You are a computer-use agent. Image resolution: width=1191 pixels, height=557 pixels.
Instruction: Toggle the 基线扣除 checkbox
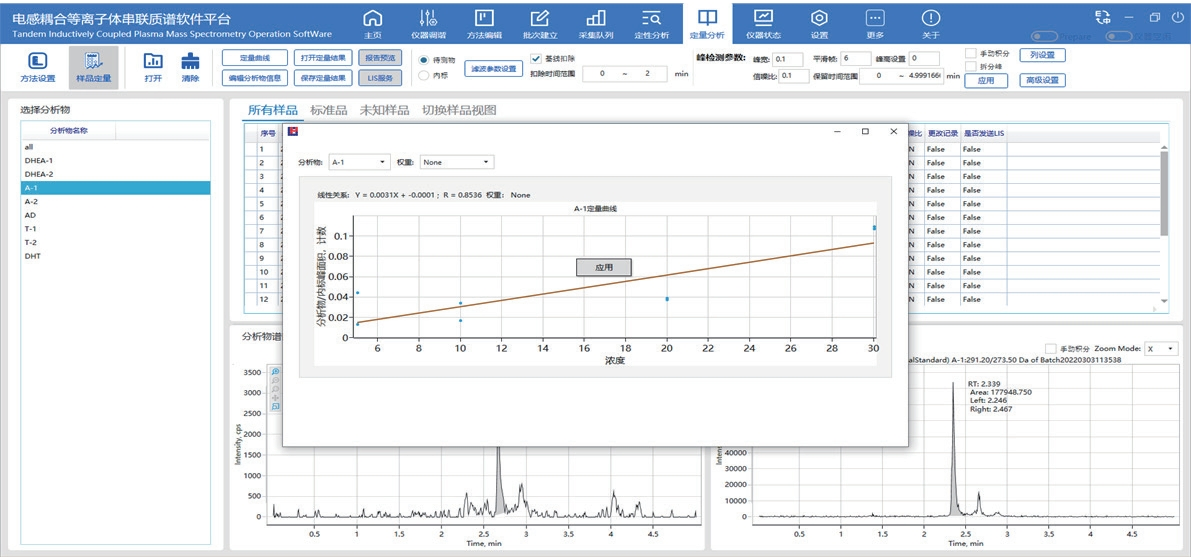(536, 58)
